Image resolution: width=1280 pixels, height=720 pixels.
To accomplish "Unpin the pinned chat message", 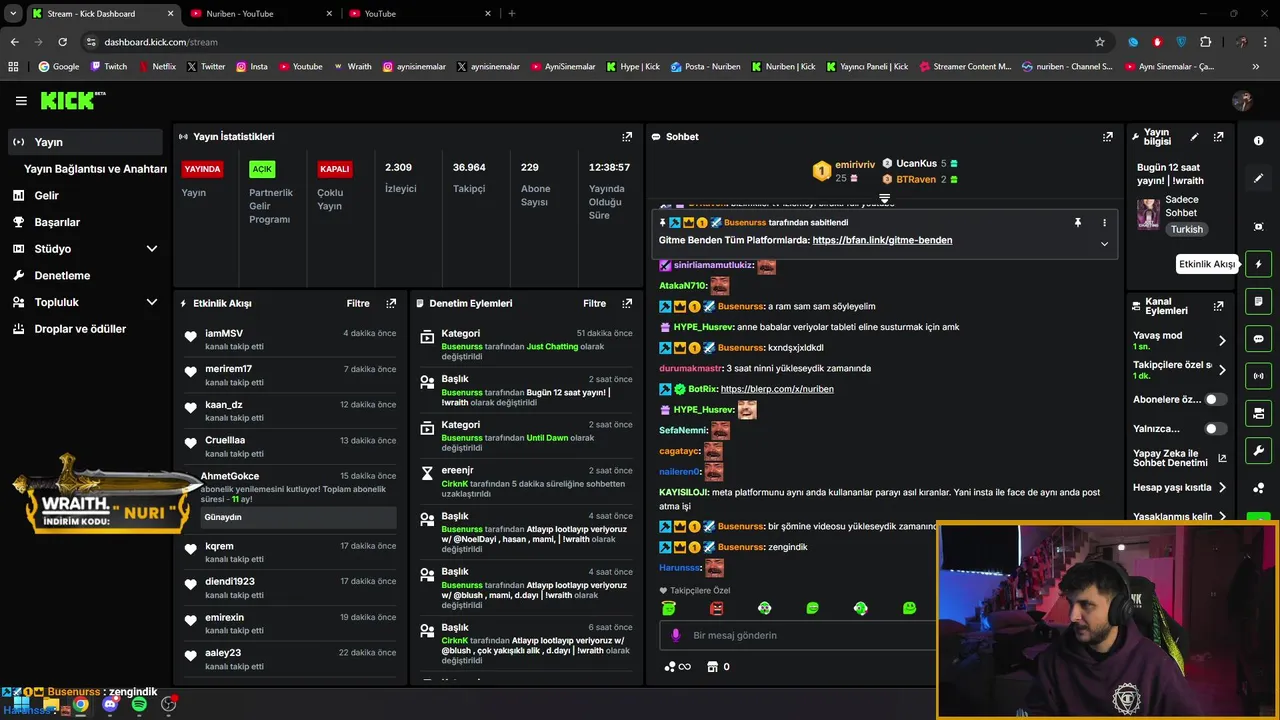I will (1077, 223).
